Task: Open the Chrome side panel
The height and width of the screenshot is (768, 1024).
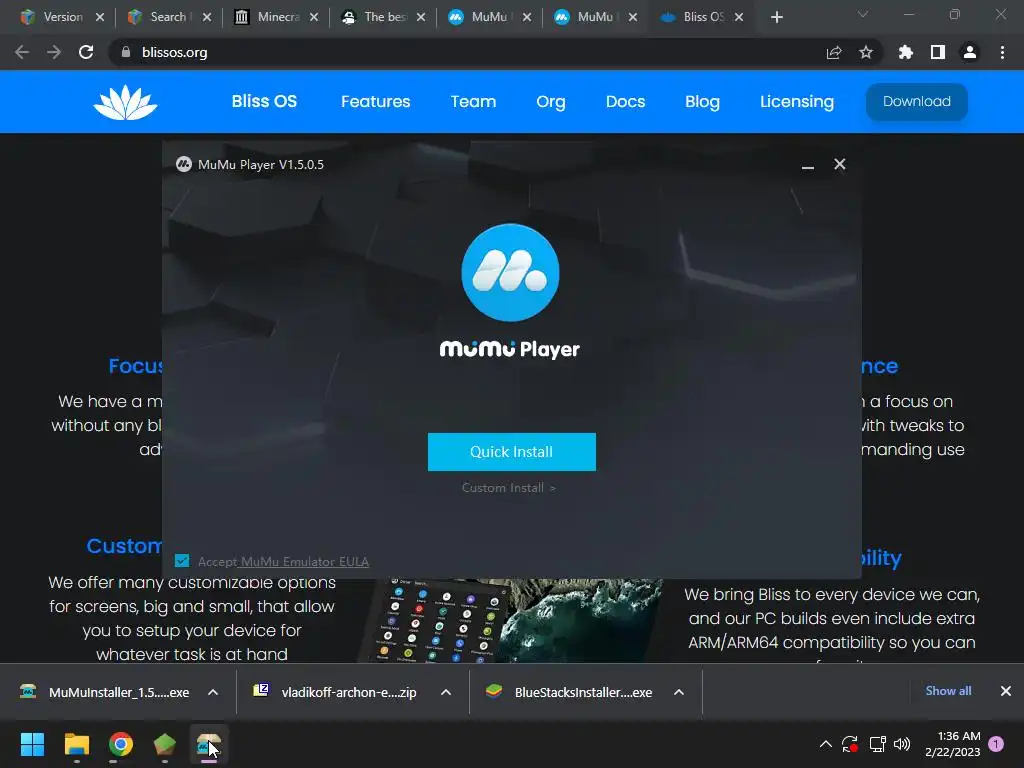Action: (938, 52)
